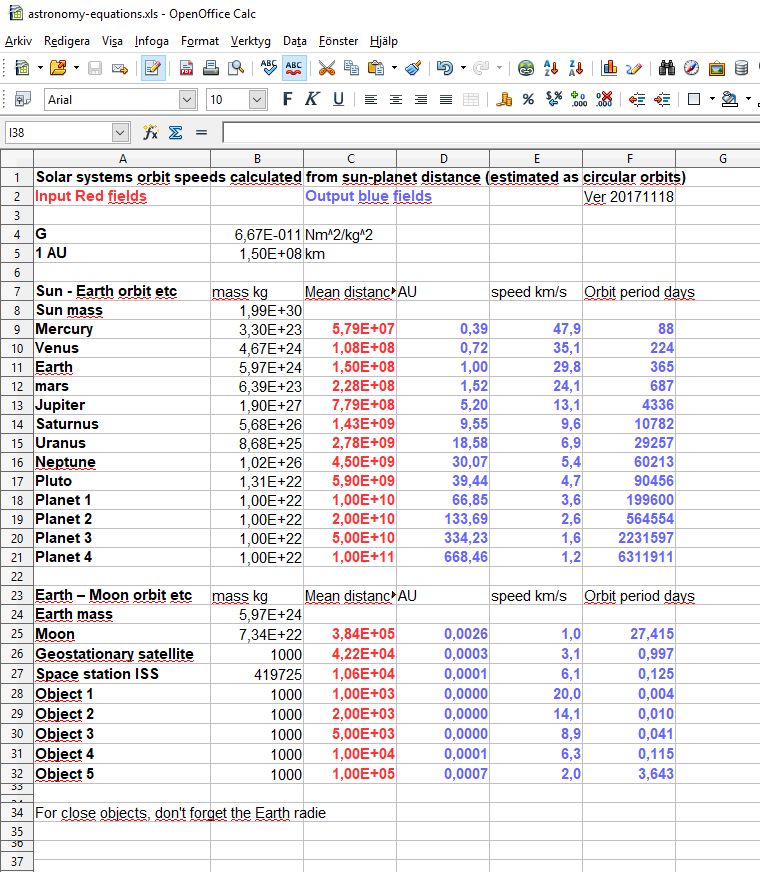Viewport: 760px width, 872px height.
Task: Open the Arial font name dropdown
Action: pos(187,100)
